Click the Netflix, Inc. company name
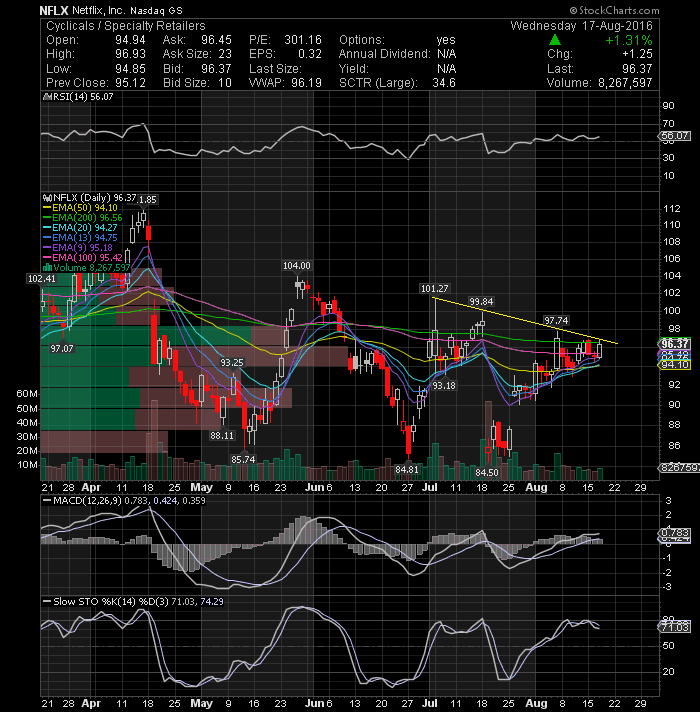Image resolution: width=700 pixels, height=712 pixels. (98, 10)
